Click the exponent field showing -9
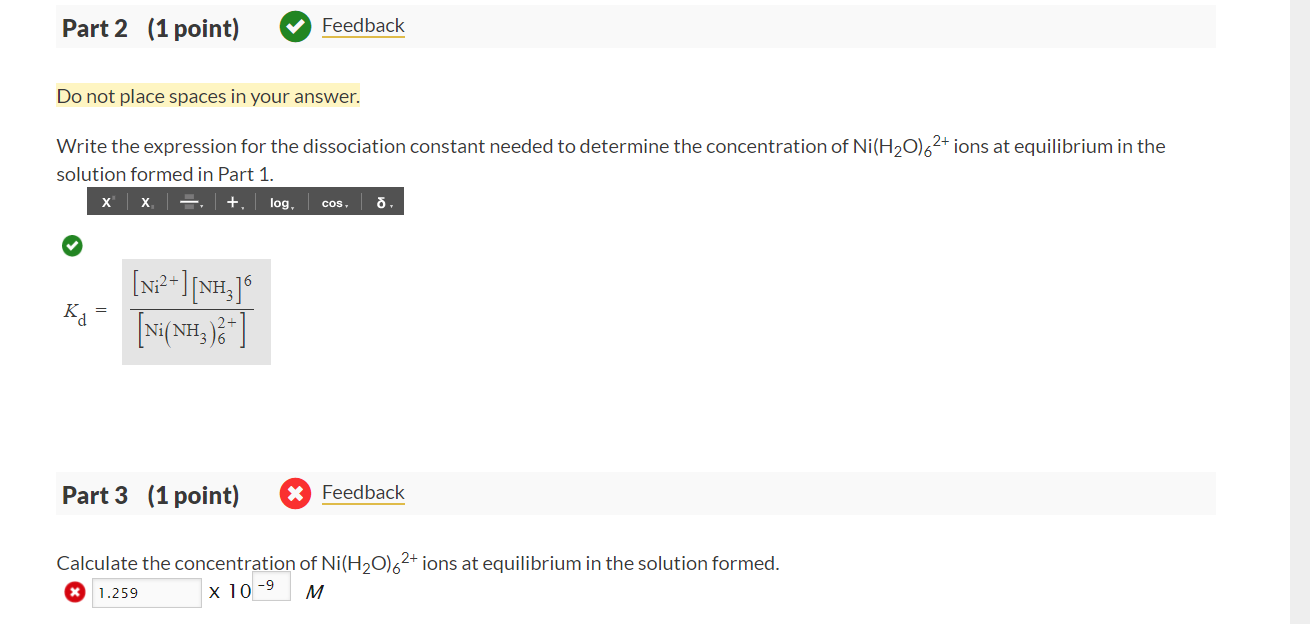1310x624 pixels. point(272,586)
